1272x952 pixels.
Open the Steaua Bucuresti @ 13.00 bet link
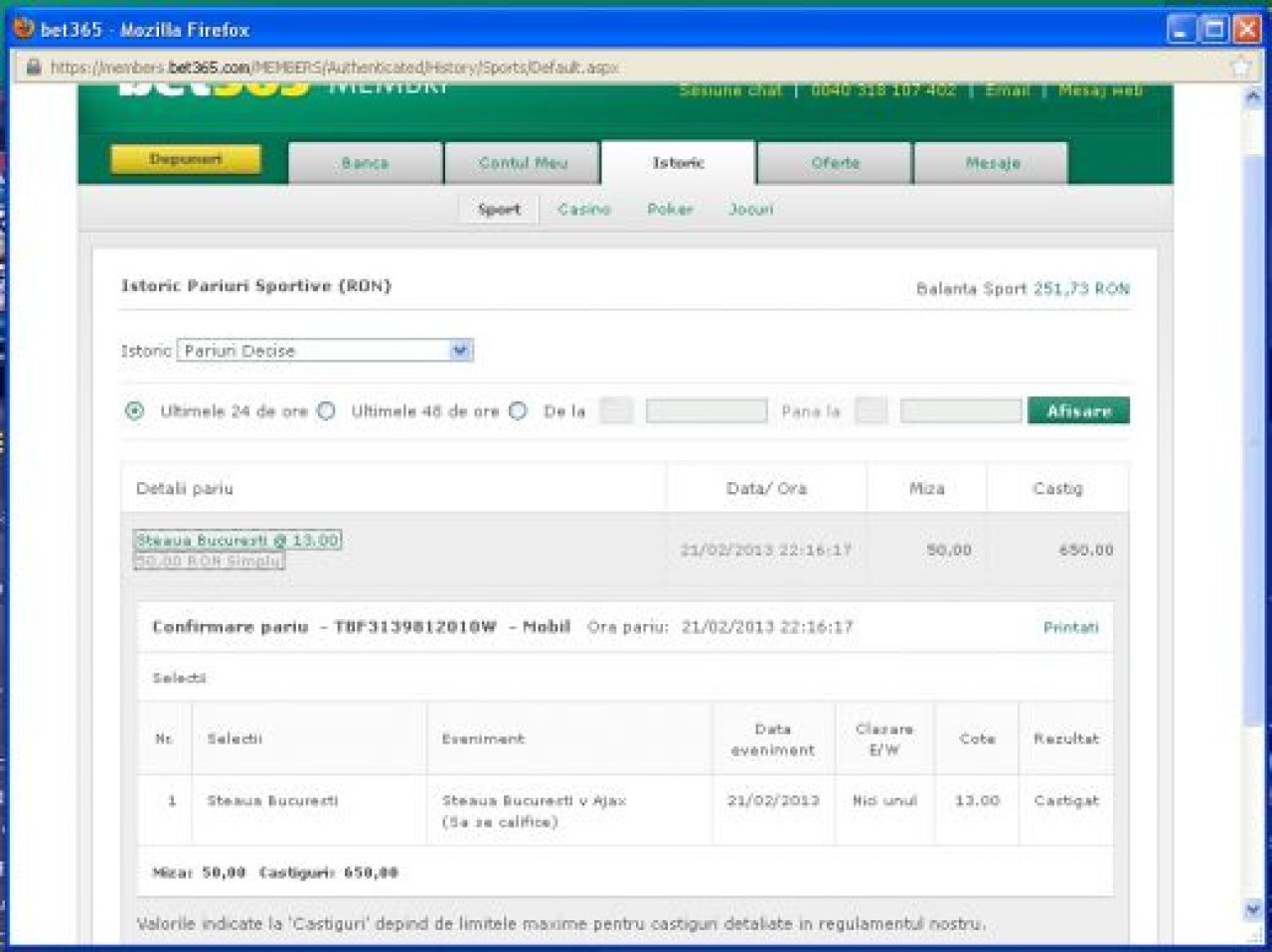tap(238, 541)
